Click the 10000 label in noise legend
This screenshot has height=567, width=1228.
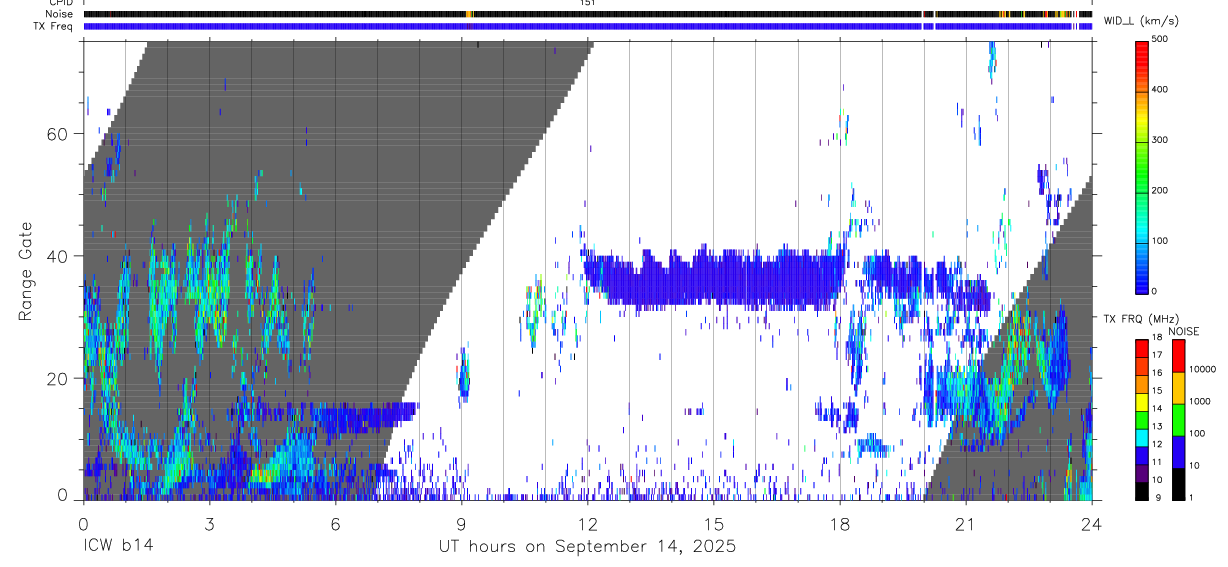1203,369
